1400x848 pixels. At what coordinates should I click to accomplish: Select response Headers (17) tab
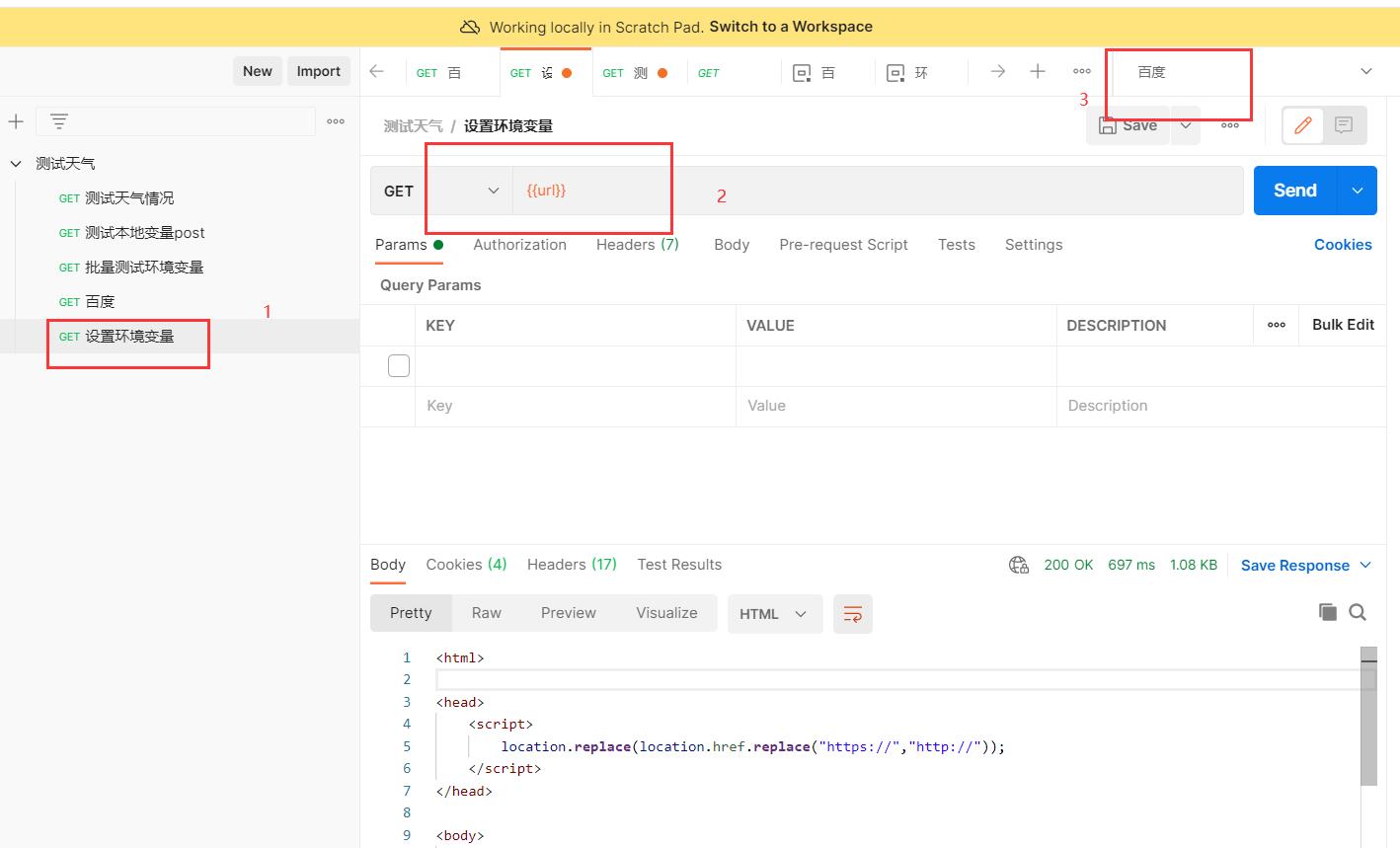point(572,565)
